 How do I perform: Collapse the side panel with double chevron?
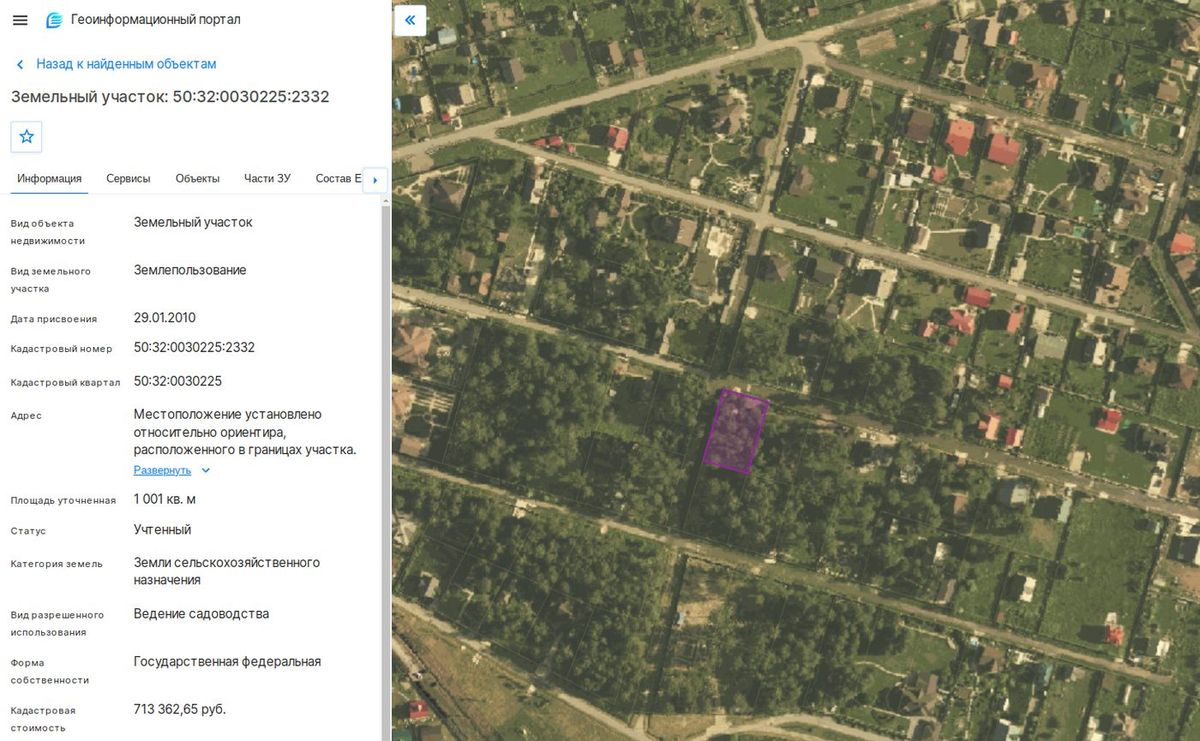[410, 20]
